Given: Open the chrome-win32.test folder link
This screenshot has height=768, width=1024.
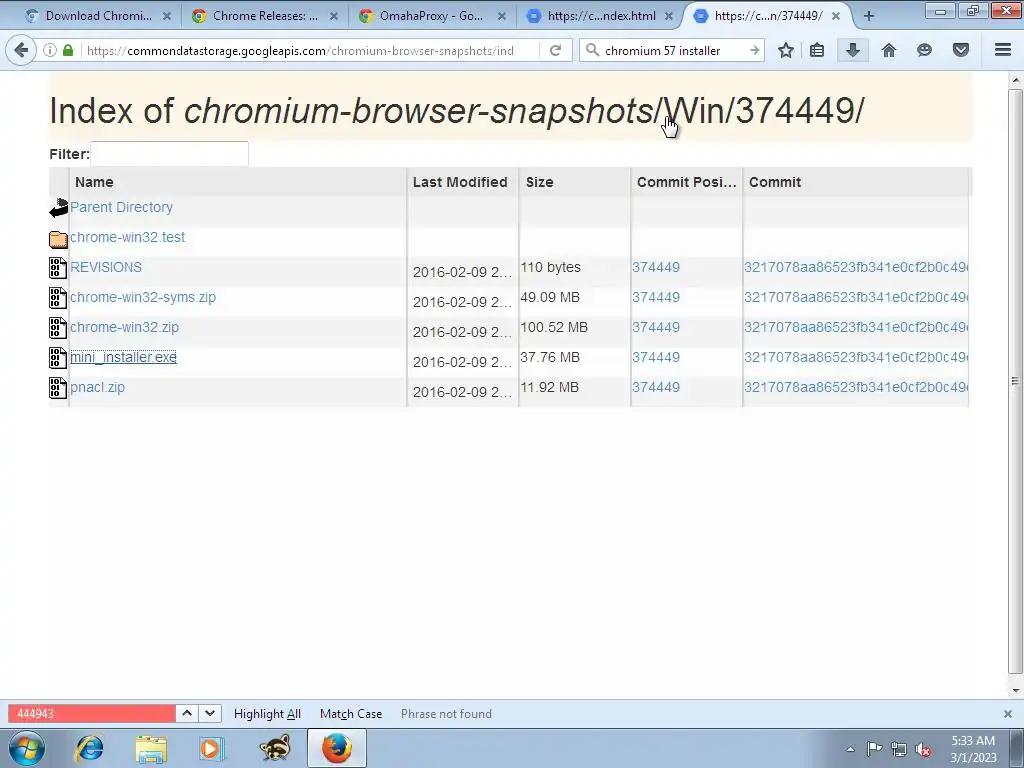Looking at the screenshot, I should click(127, 237).
